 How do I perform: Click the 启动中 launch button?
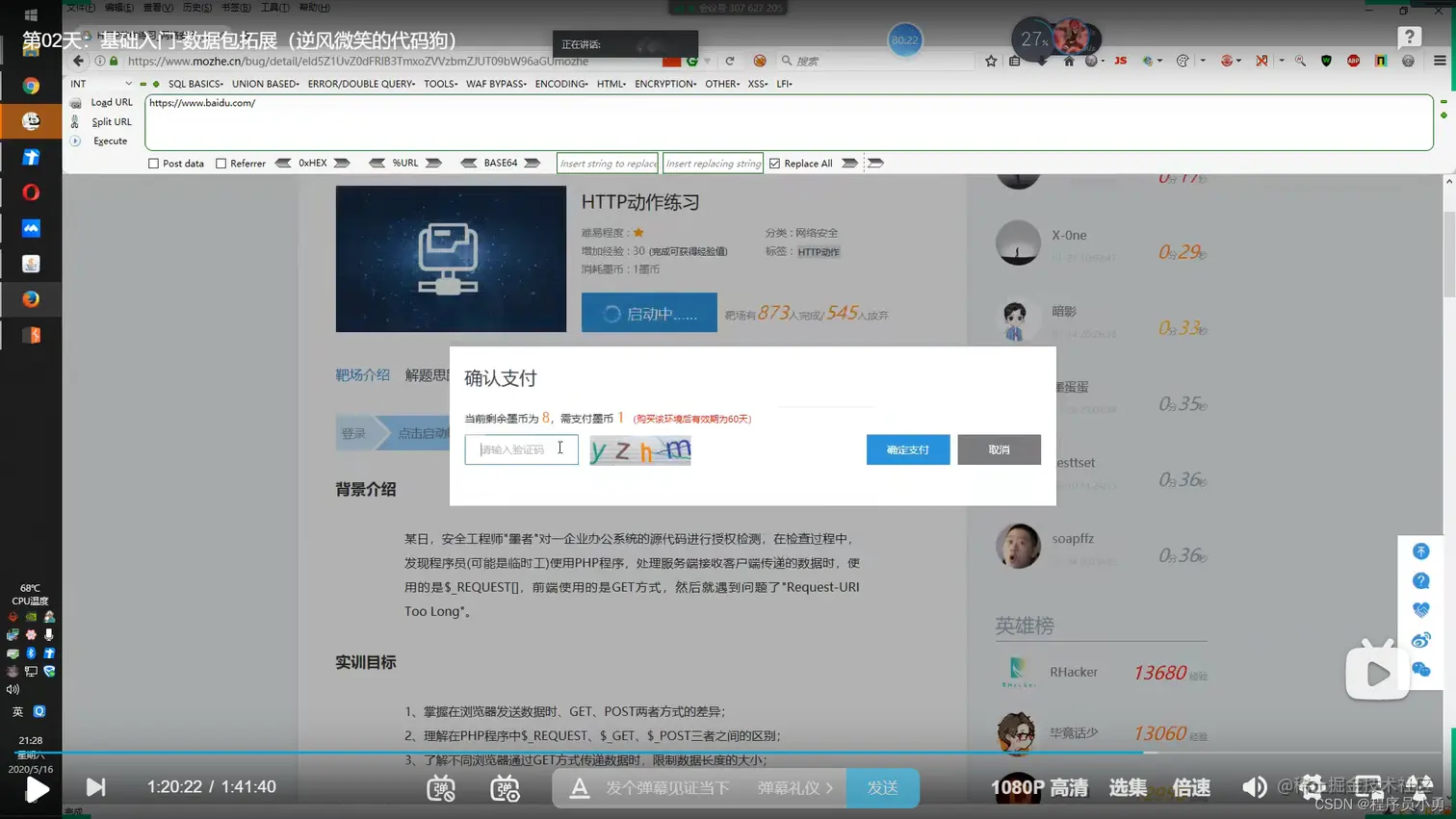tap(649, 313)
